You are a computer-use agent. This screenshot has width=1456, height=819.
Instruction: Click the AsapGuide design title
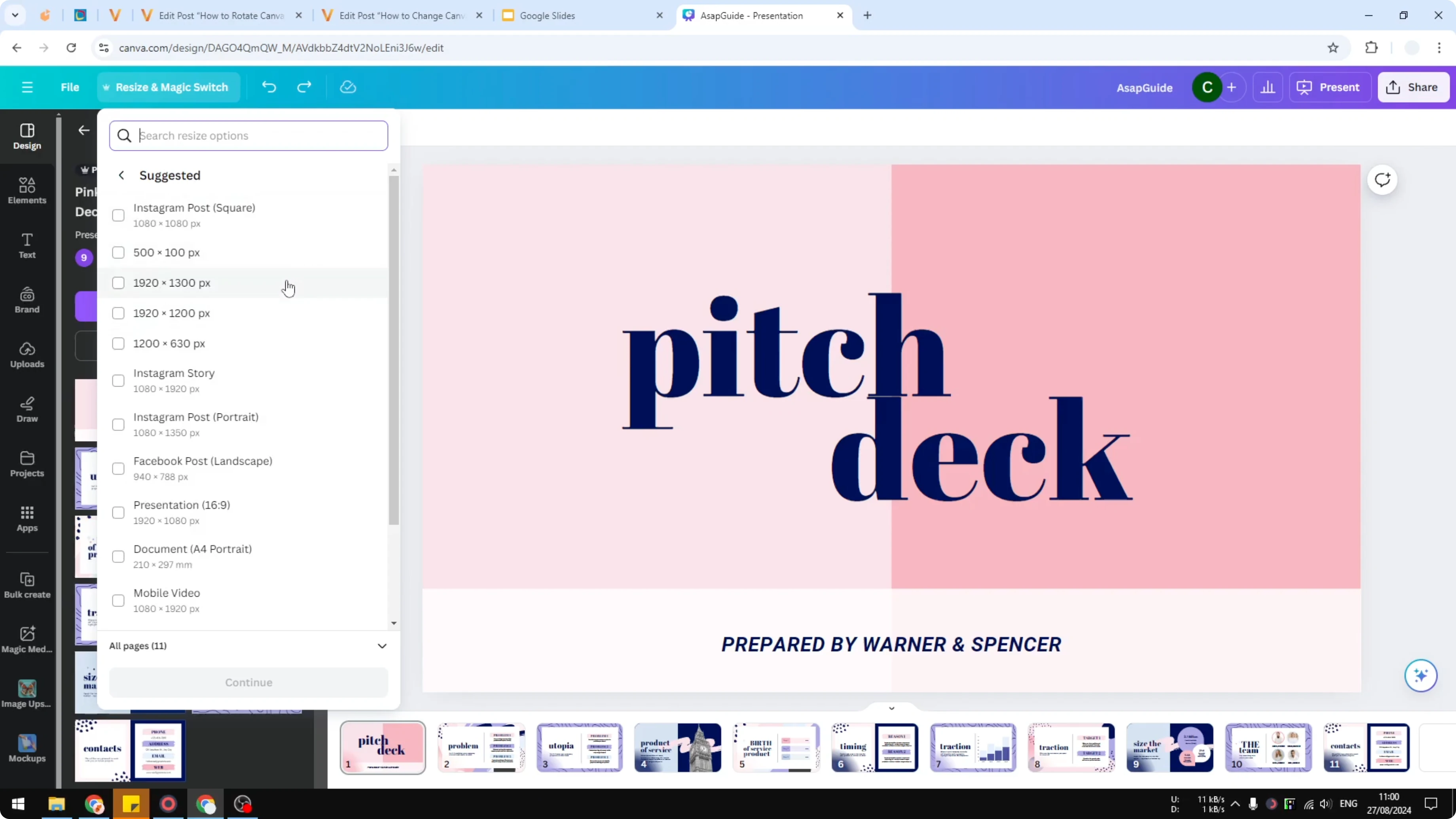(1144, 87)
